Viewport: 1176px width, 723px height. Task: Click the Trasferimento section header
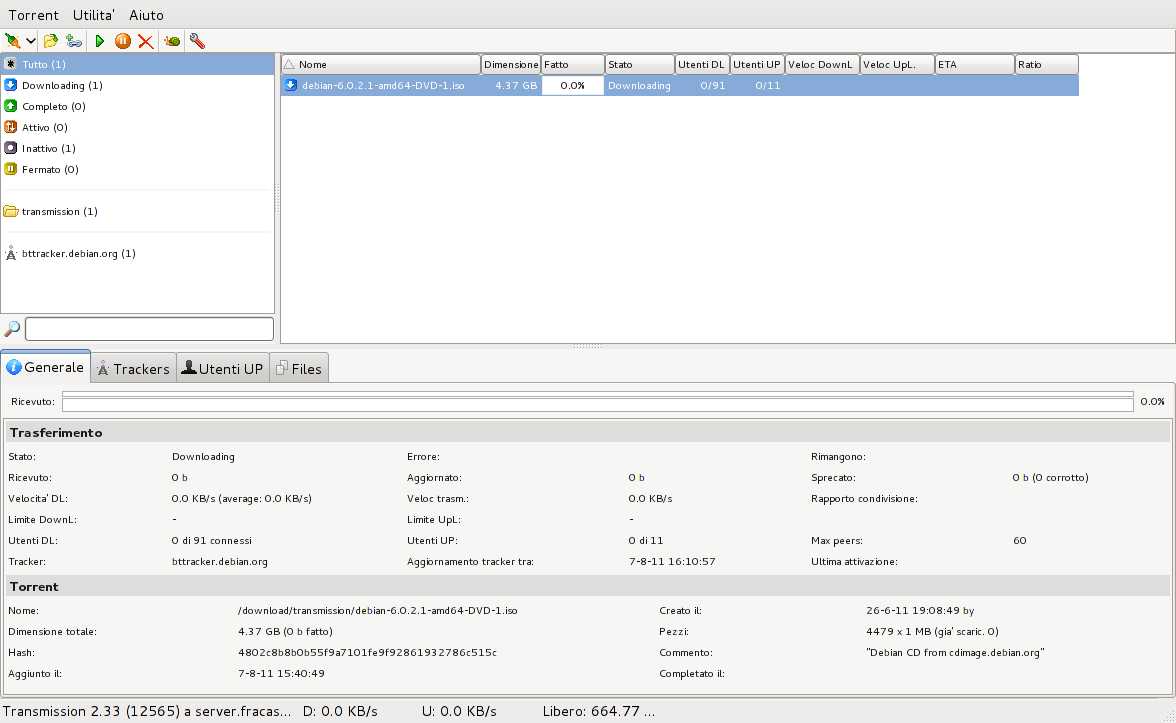[x=588, y=433]
